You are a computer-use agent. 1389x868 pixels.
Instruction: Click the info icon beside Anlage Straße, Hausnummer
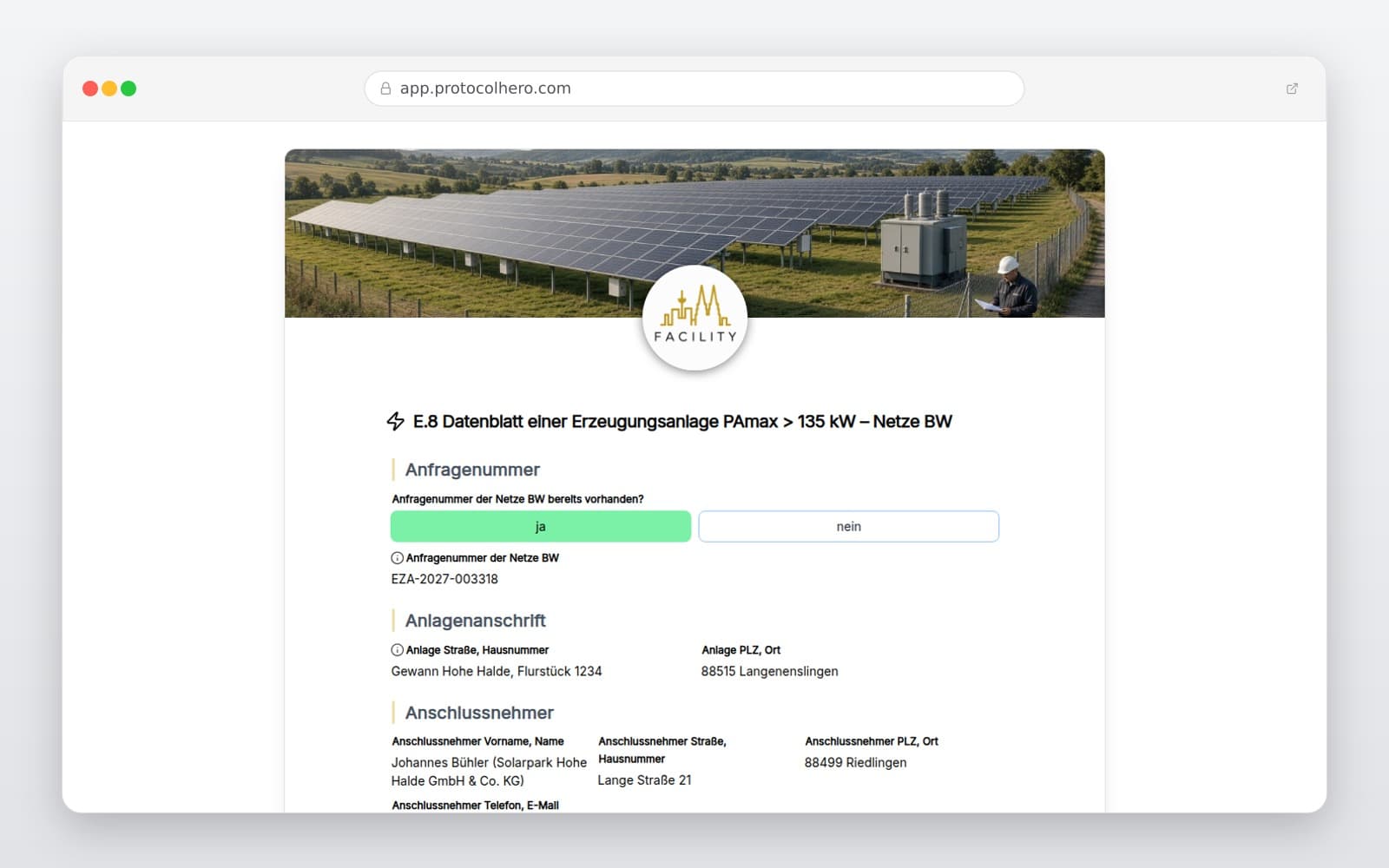(397, 650)
